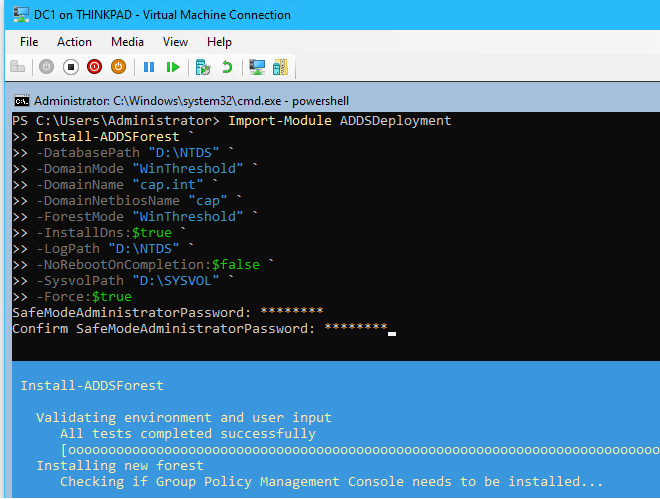The height and width of the screenshot is (499, 660).
Task: Click the orange Save state icon
Action: [118, 67]
